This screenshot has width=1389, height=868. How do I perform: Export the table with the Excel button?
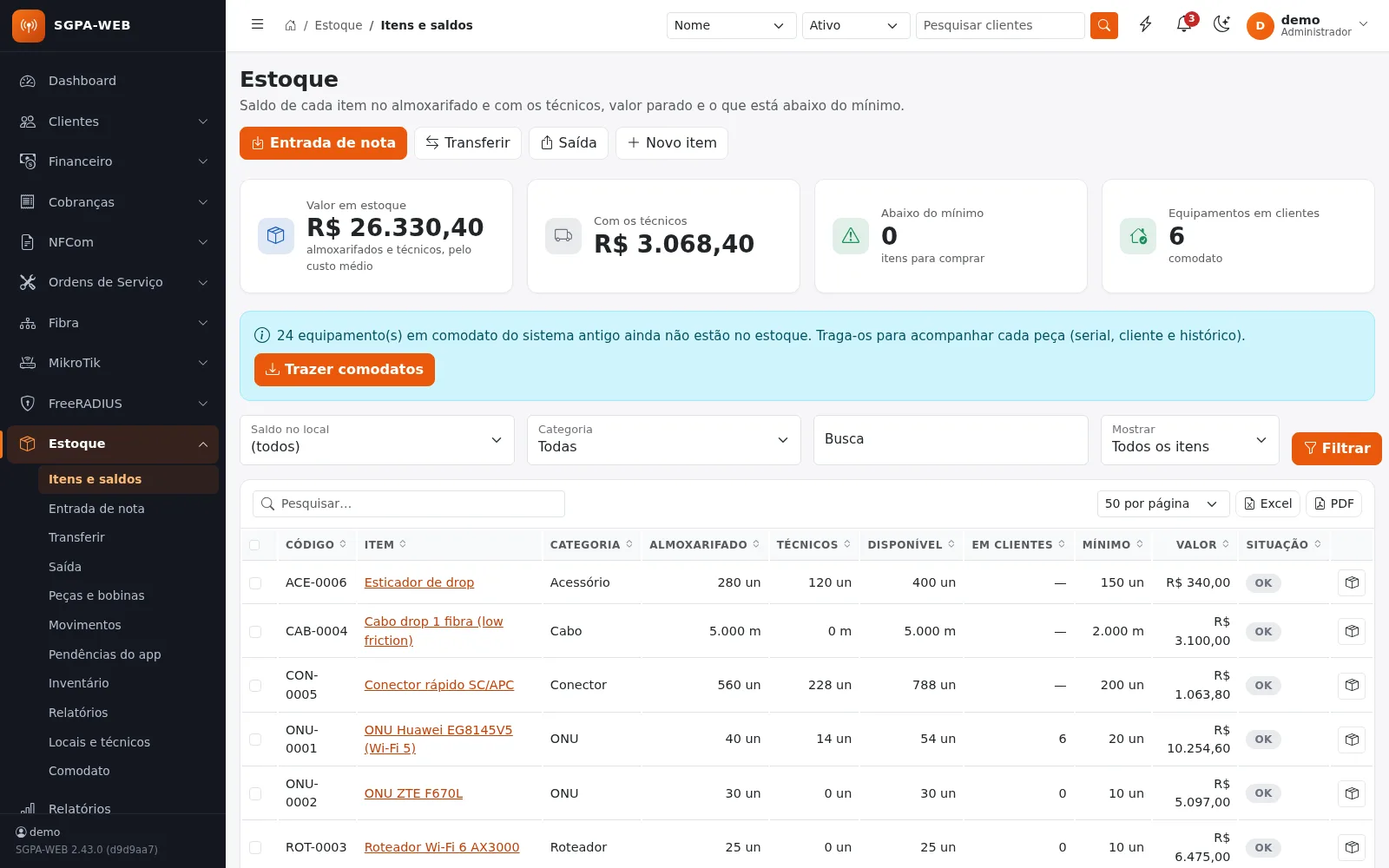click(1267, 504)
